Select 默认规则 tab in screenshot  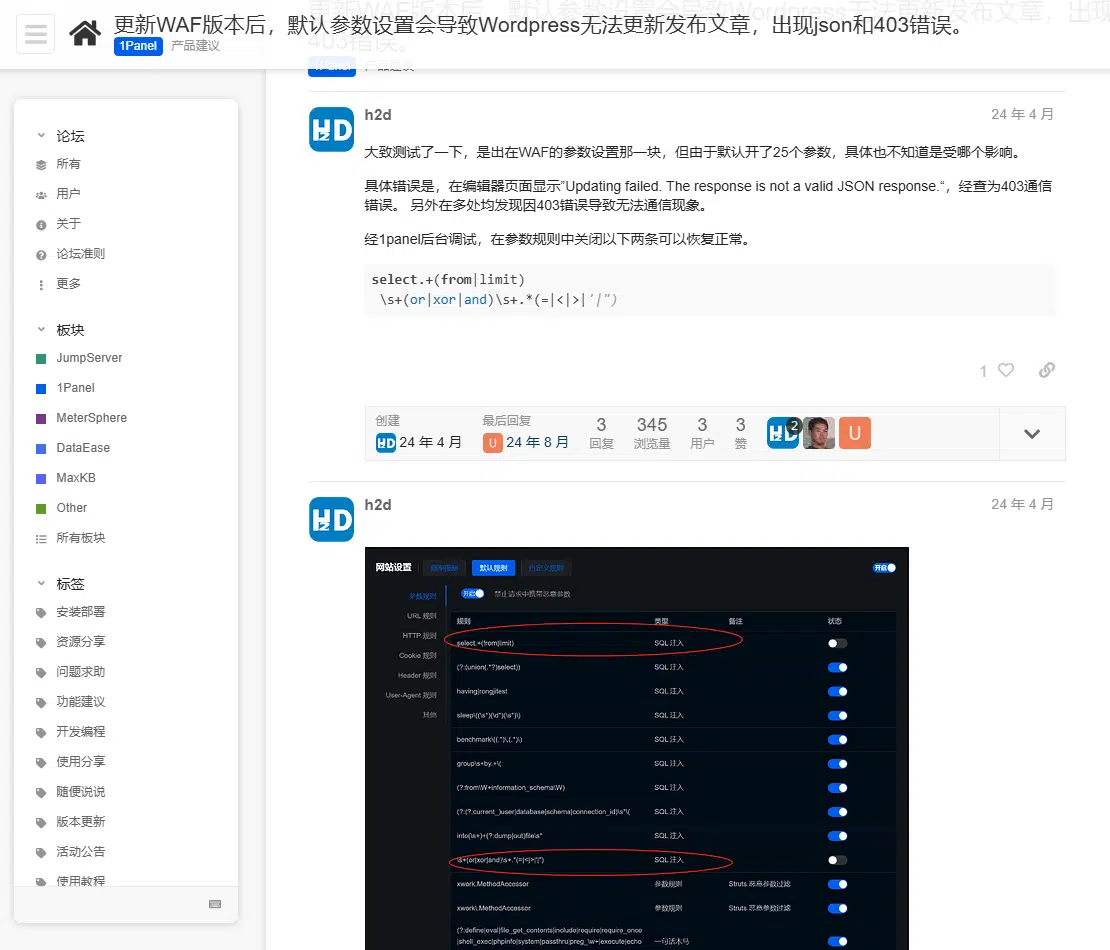click(493, 568)
